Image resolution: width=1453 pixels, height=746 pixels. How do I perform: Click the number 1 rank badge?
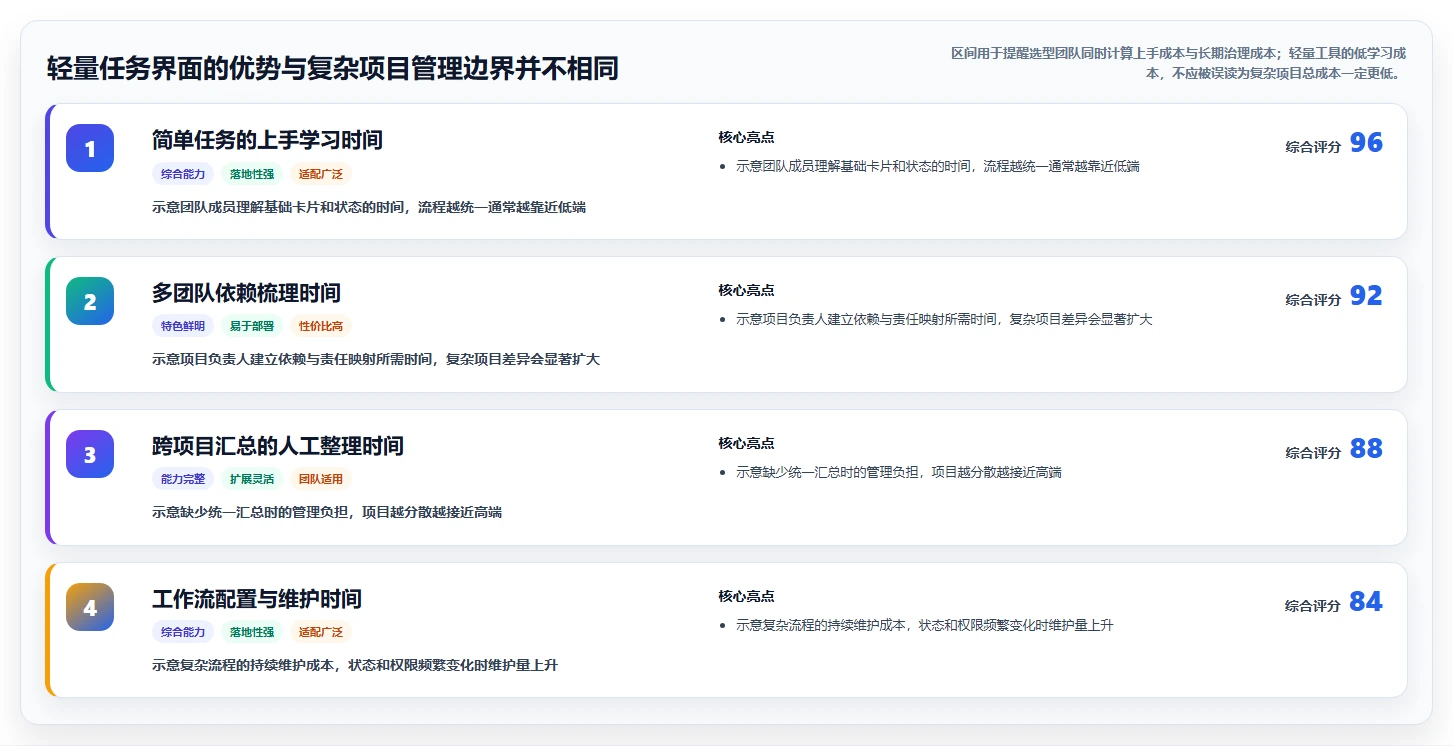(90, 148)
